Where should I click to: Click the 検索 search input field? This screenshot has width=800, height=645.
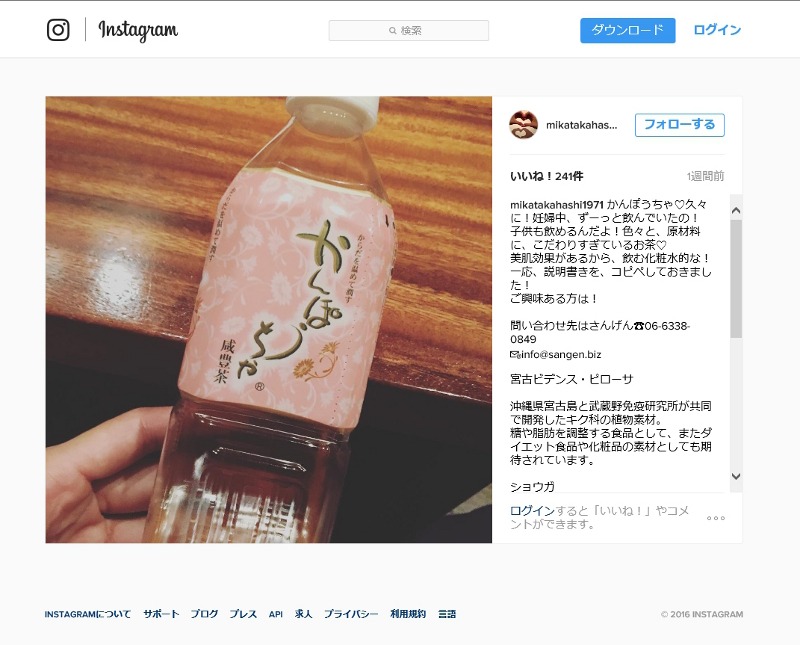tap(409, 31)
